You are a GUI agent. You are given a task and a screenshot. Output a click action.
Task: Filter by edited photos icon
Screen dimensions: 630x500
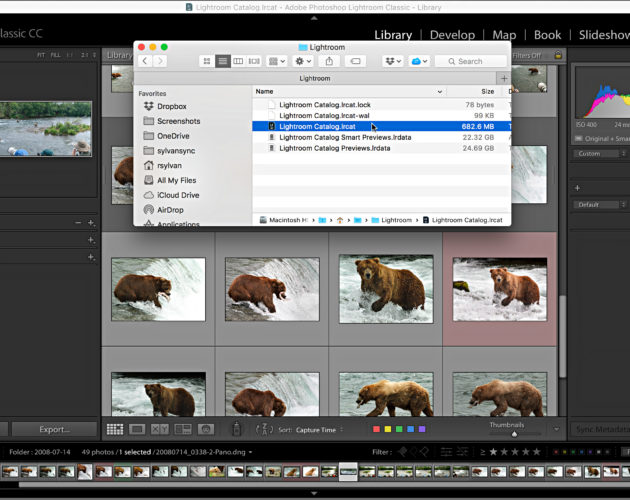point(446,452)
